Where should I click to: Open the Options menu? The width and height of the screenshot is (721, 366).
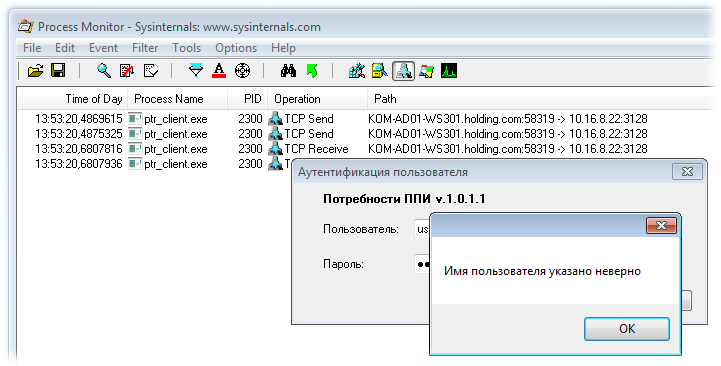[x=236, y=48]
